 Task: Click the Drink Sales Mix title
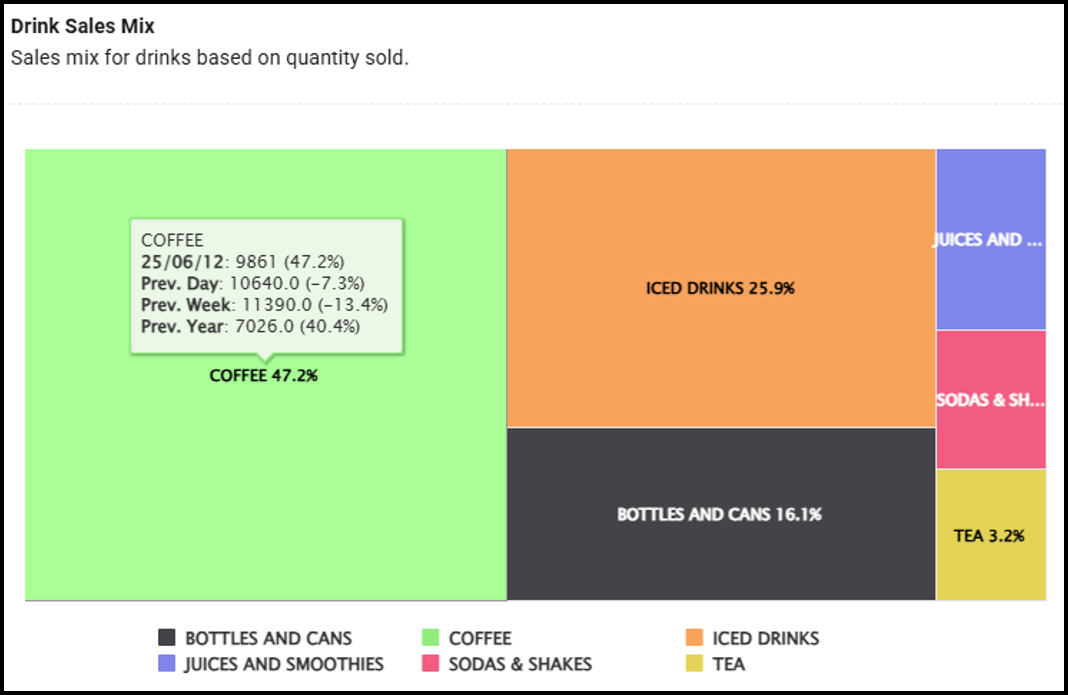click(x=83, y=26)
